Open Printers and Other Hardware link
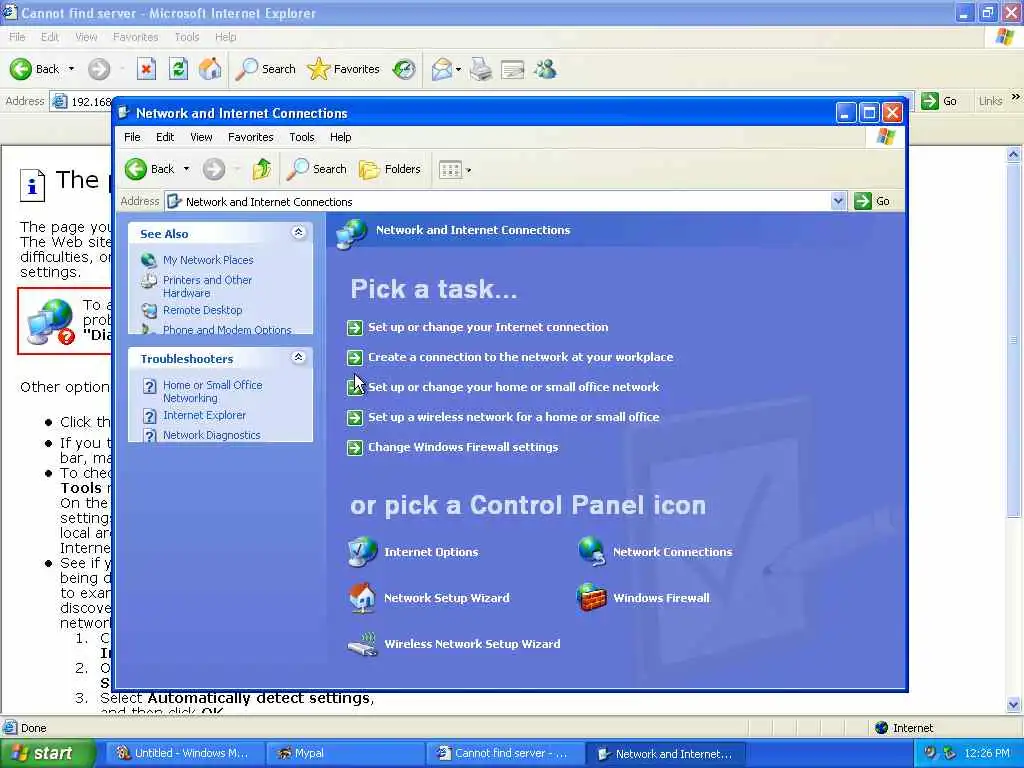 point(207,286)
